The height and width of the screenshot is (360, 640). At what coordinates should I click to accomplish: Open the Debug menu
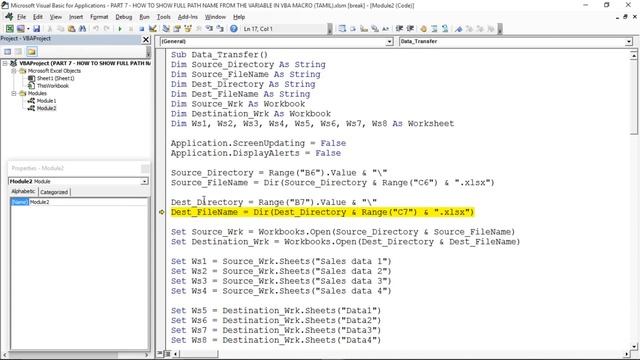click(x=123, y=17)
